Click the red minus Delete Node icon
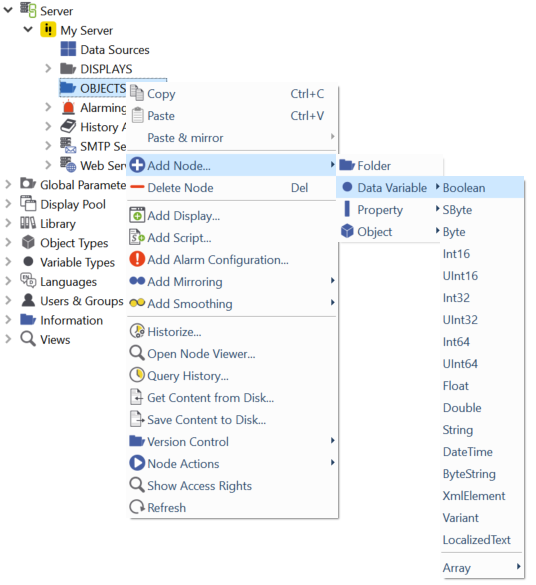The width and height of the screenshot is (536, 585). tap(137, 187)
